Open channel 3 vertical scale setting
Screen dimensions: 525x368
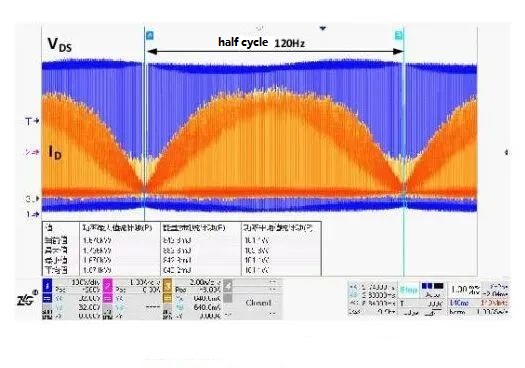click(x=205, y=282)
